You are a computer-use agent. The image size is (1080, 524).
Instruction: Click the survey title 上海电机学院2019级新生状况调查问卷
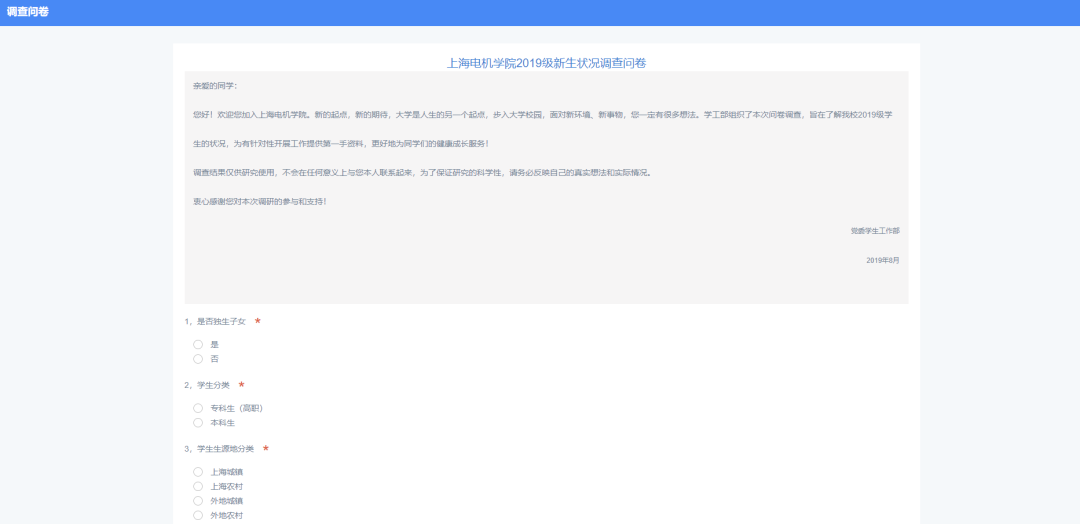[546, 63]
